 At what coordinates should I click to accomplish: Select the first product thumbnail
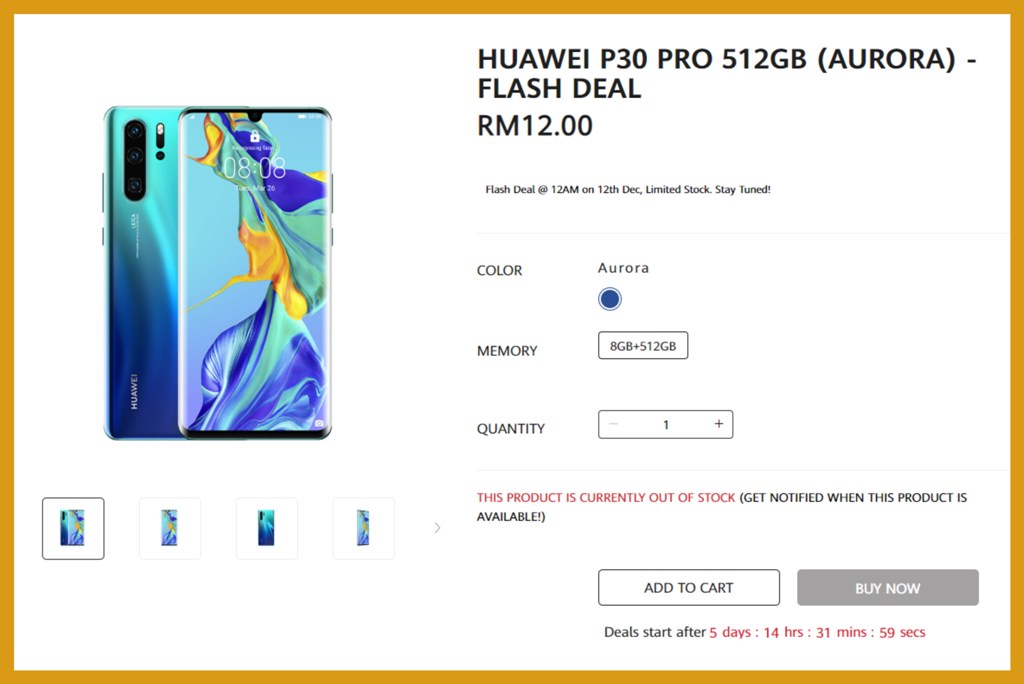click(73, 529)
